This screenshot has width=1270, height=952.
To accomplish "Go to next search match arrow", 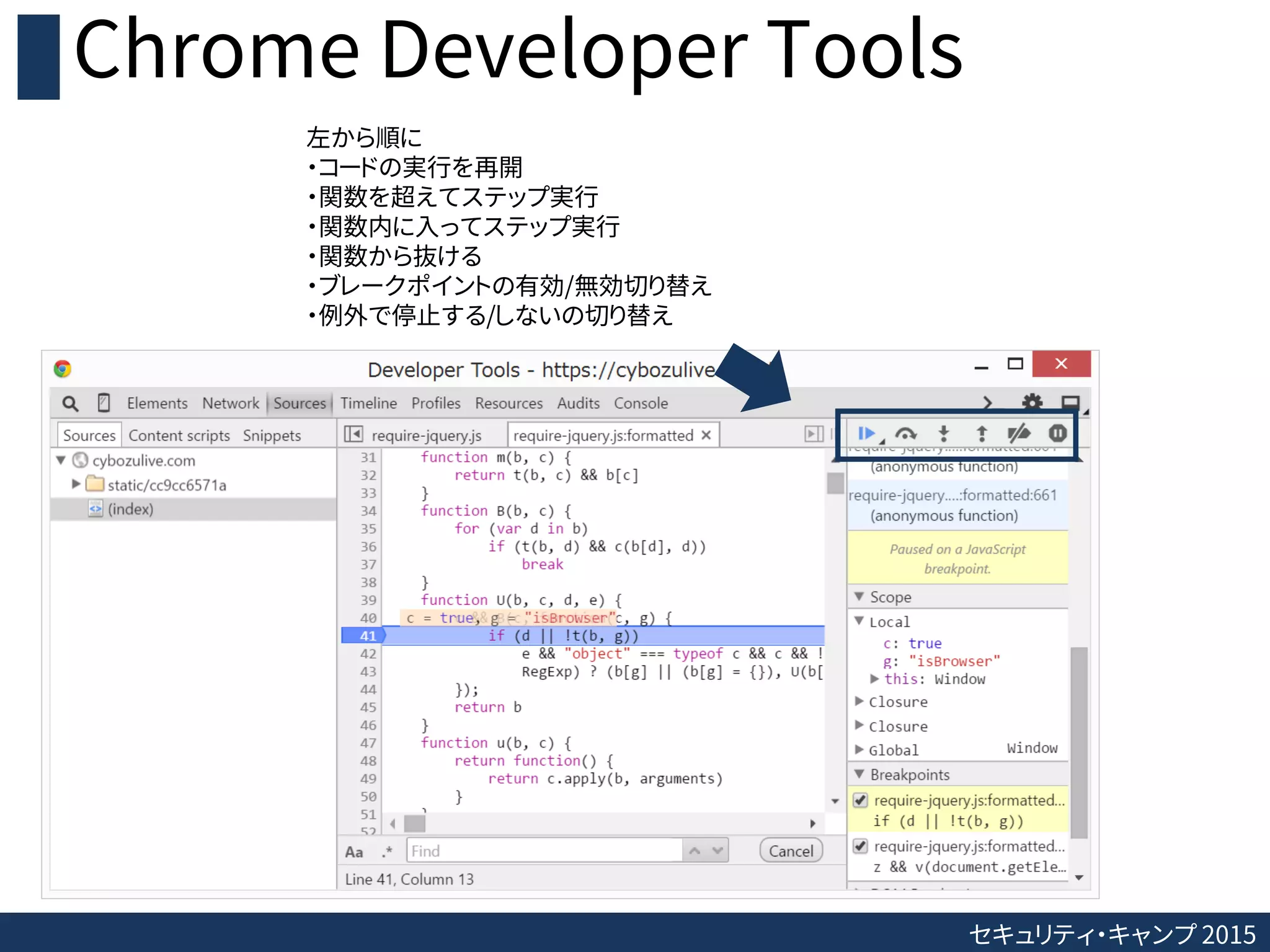I will [x=717, y=851].
